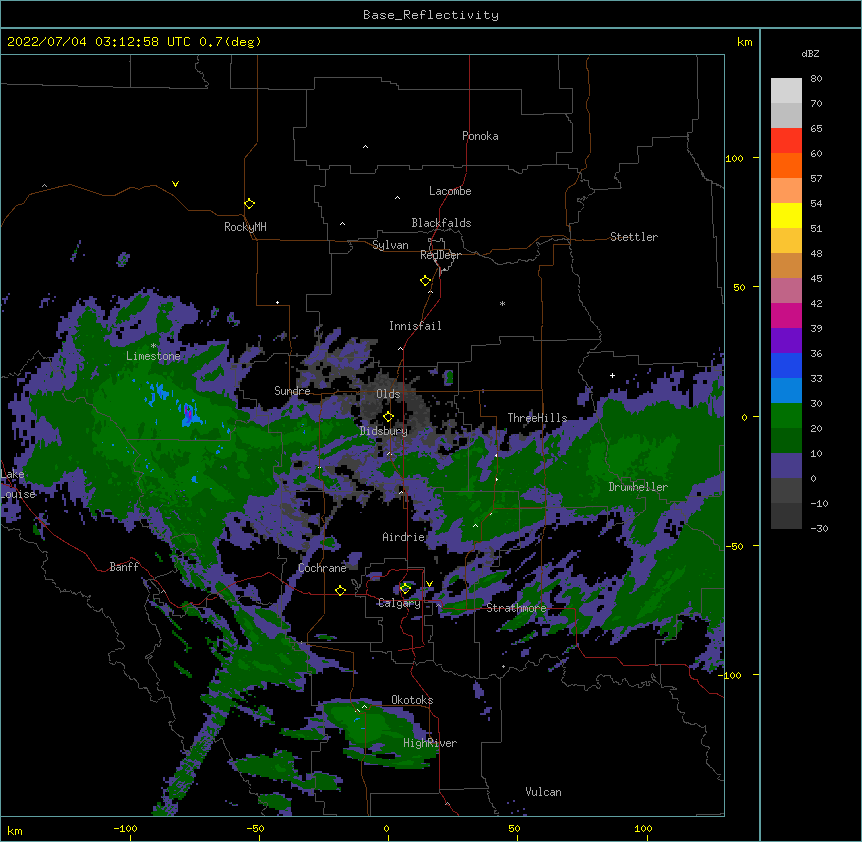Click the Drumheller town label
Image resolution: width=862 pixels, height=842 pixels.
pyautogui.click(x=638, y=487)
